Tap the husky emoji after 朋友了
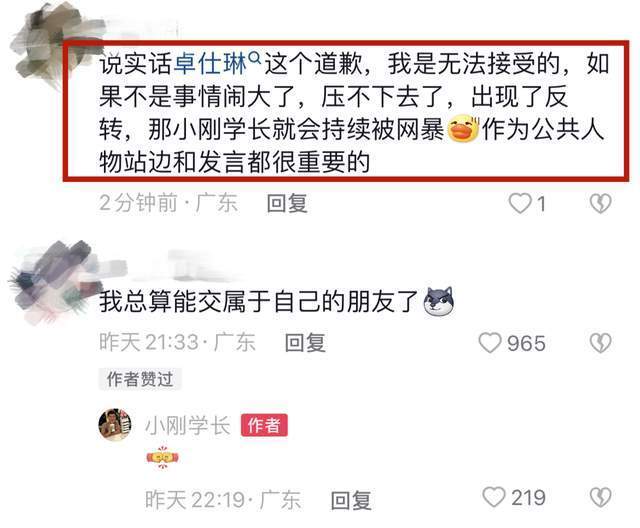Screen dimensions: 640x528 pos(439,302)
